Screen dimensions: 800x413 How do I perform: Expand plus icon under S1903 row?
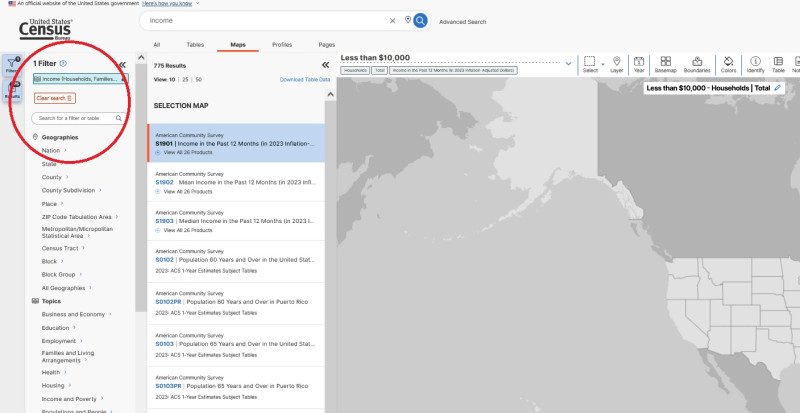pos(158,230)
